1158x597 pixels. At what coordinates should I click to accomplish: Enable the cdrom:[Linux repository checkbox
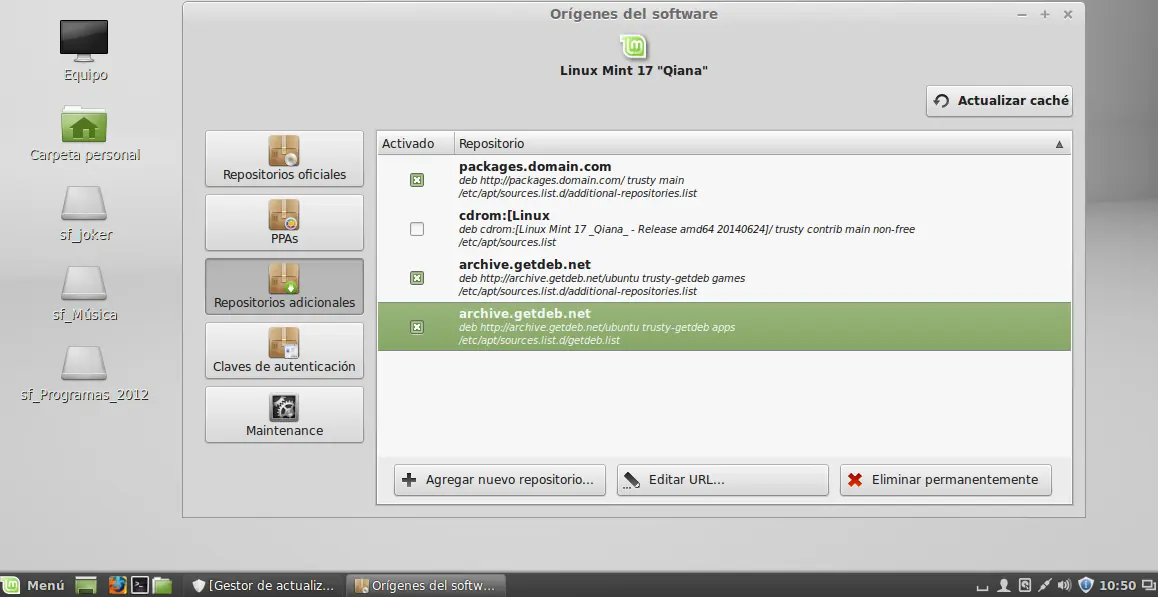(417, 229)
